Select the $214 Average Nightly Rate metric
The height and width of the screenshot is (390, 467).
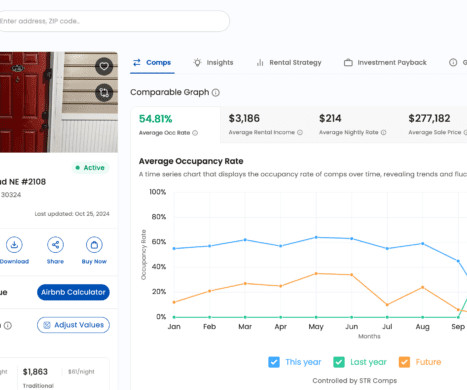(x=353, y=125)
